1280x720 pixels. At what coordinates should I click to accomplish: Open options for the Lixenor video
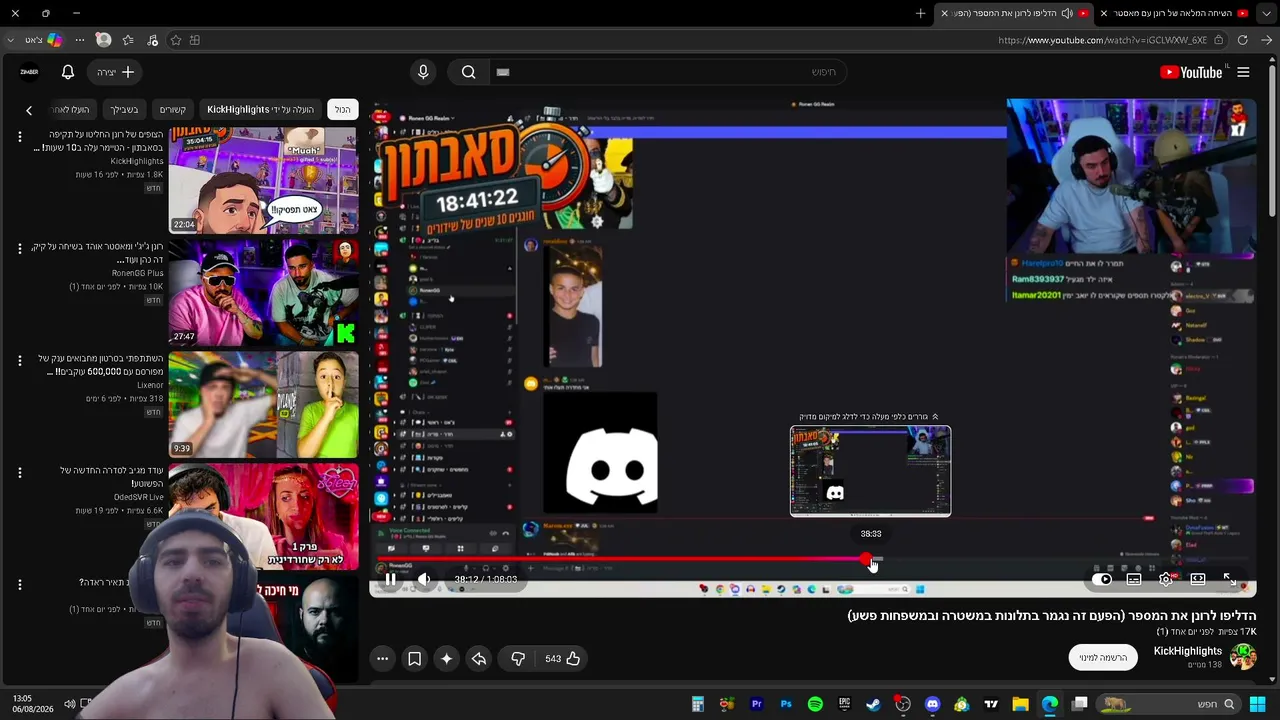[19, 360]
